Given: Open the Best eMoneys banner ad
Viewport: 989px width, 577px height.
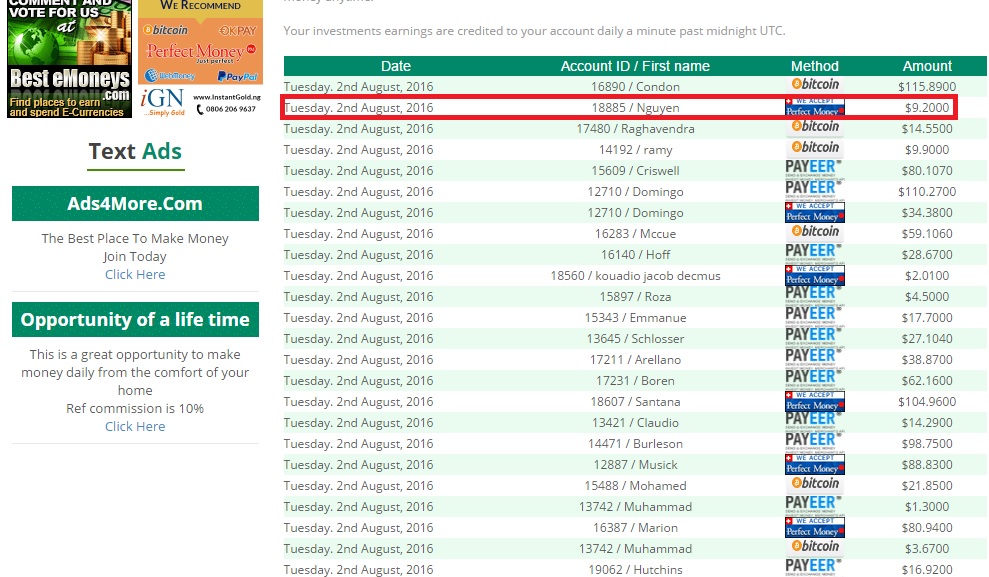Looking at the screenshot, I should pos(69,59).
